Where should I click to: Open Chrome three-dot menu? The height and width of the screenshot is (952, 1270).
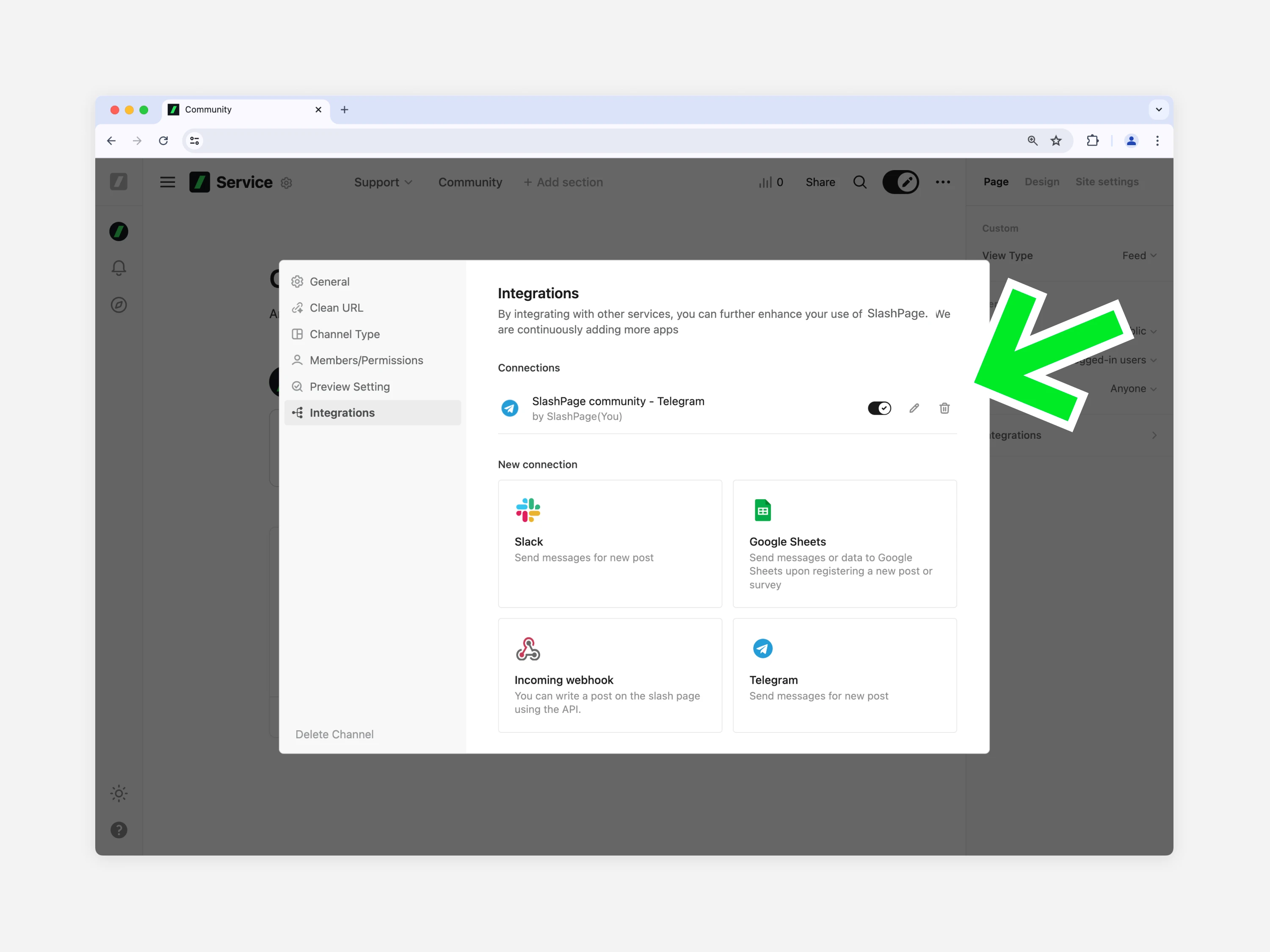click(x=1157, y=140)
